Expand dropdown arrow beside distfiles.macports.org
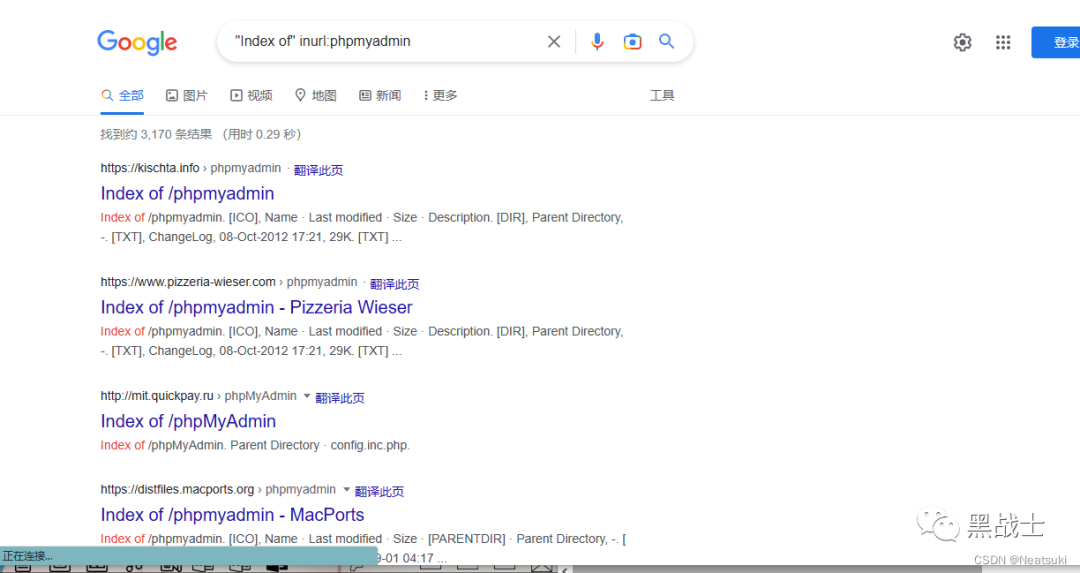The width and height of the screenshot is (1080, 573). [x=346, y=489]
